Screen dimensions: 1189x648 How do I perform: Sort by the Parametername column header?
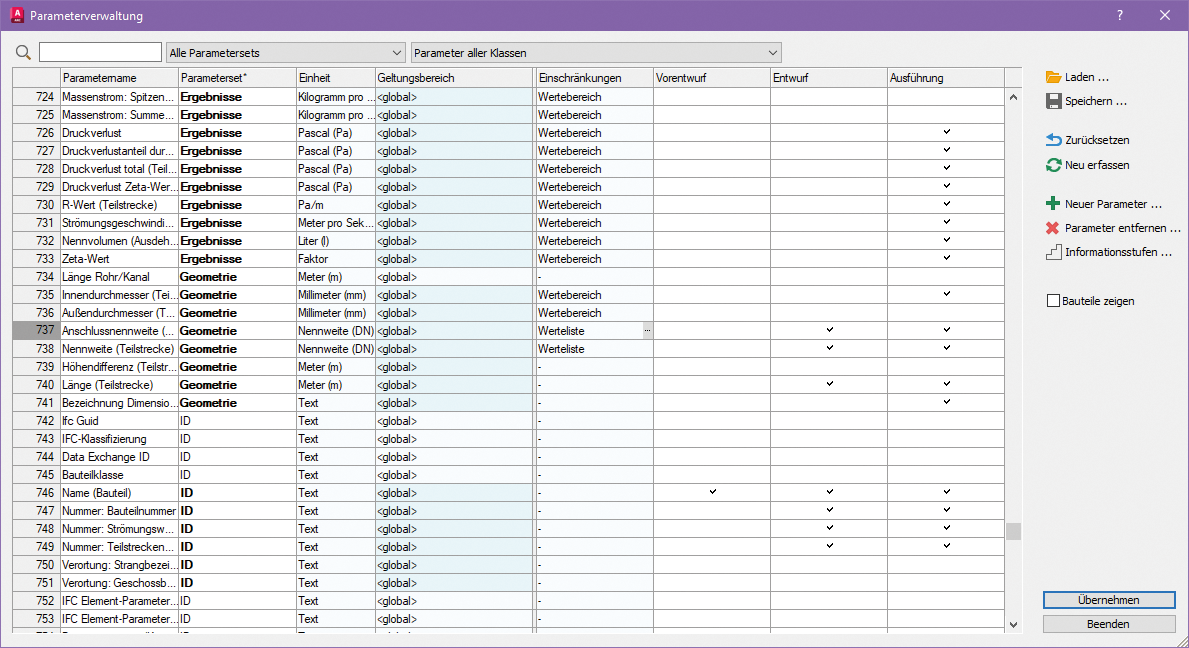[119, 78]
